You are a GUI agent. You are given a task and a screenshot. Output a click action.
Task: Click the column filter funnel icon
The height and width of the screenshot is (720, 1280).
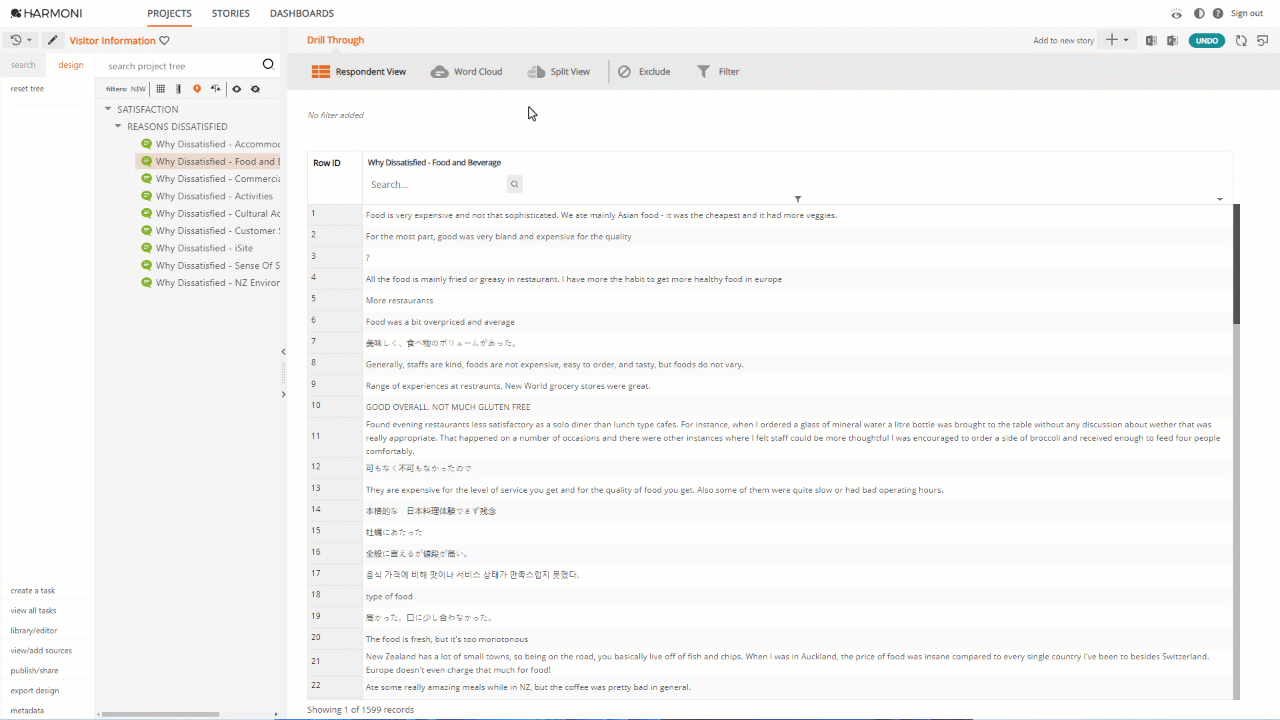click(797, 200)
